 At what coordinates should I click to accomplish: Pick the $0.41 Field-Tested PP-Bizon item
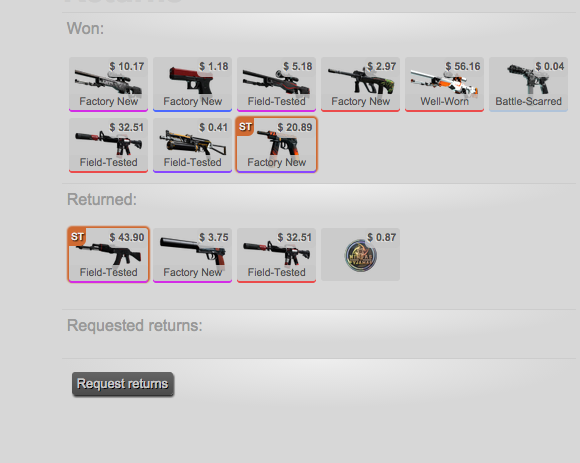[x=192, y=145]
